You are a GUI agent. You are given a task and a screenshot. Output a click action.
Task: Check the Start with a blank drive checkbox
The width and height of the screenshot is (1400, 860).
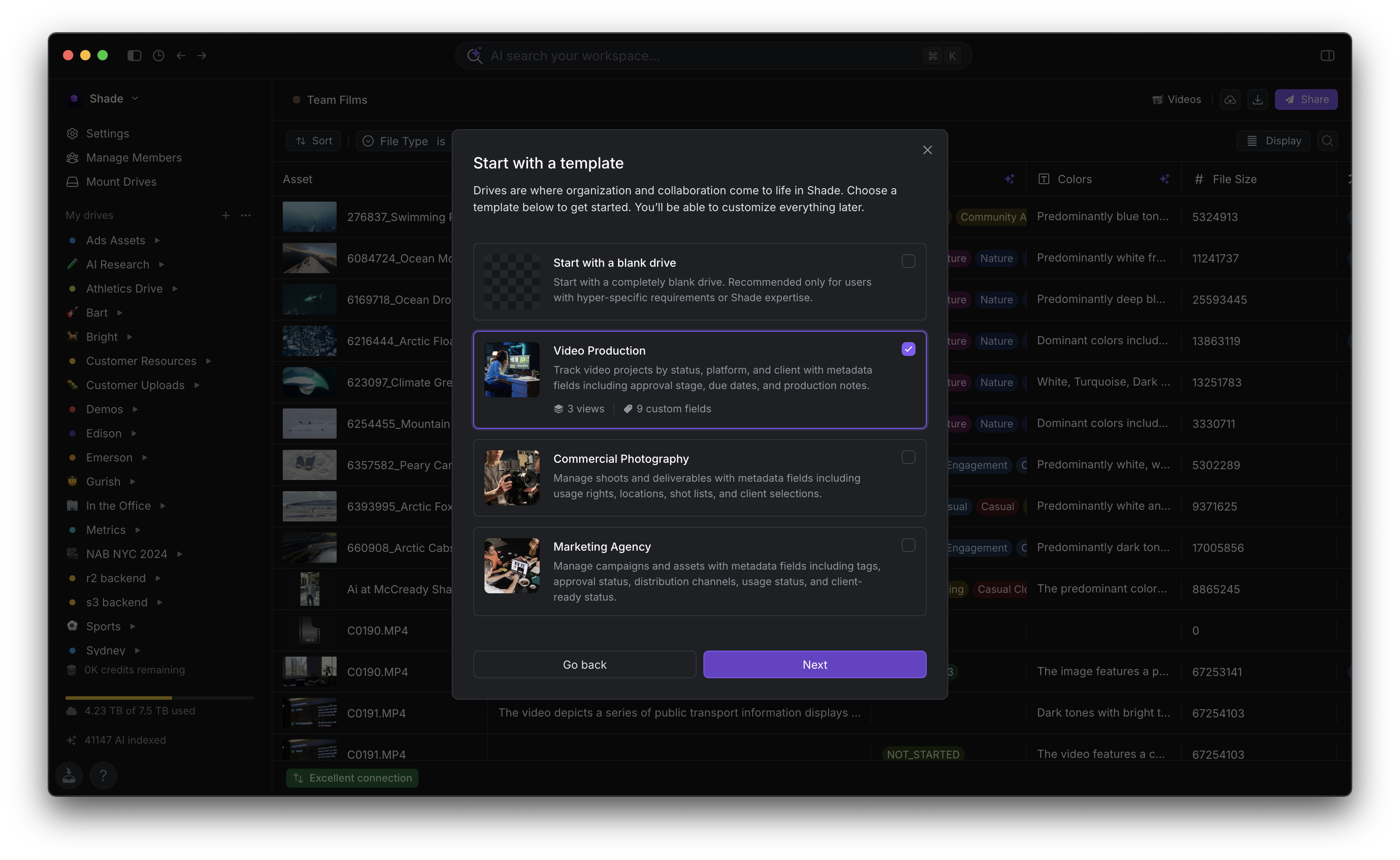tap(909, 262)
